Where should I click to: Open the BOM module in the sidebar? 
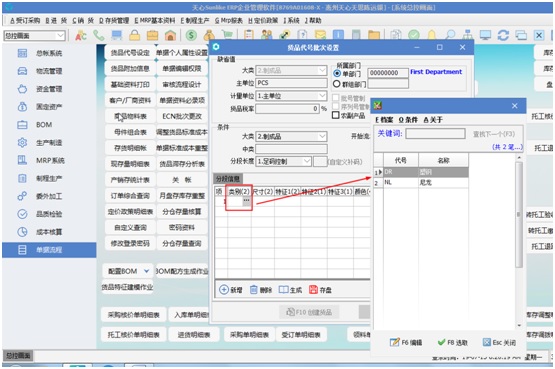(44, 125)
